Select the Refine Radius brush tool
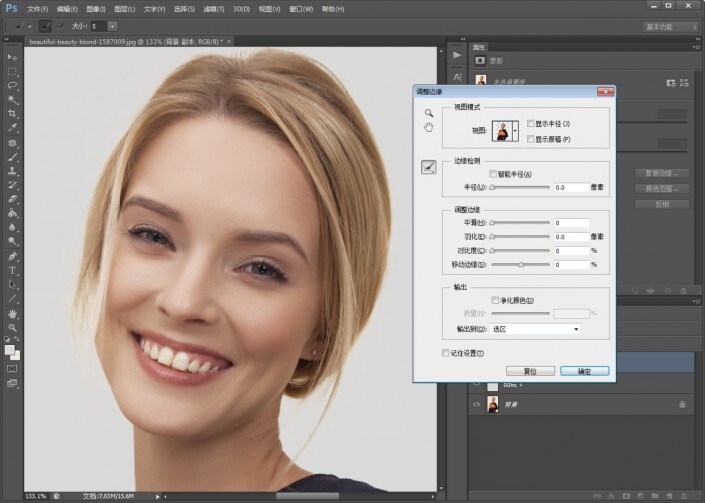Viewport: 705px width, 503px height. click(428, 167)
